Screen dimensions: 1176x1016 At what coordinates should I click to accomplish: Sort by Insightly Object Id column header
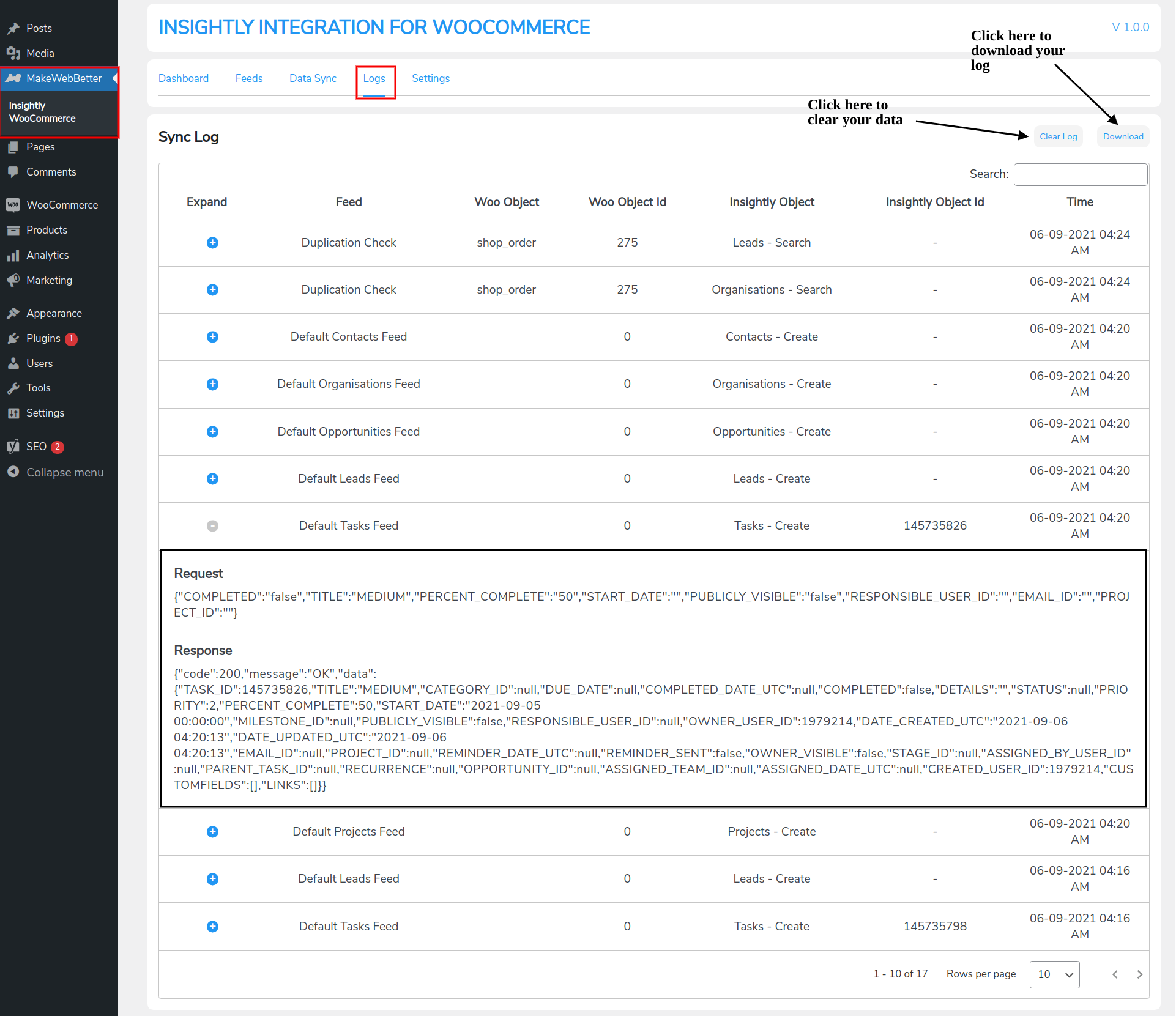point(935,202)
